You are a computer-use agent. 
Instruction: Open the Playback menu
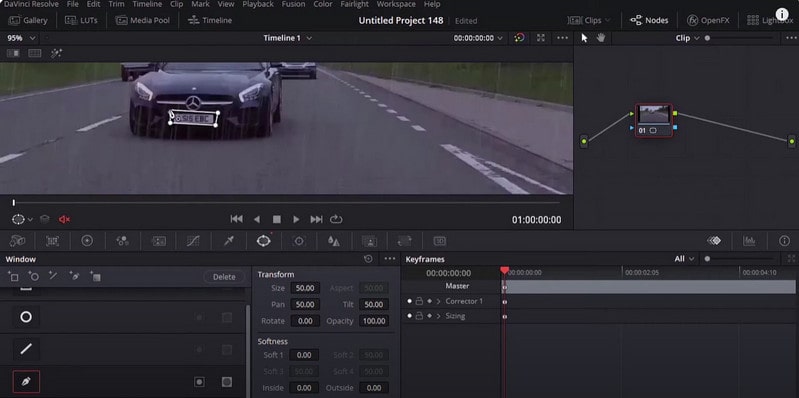[x=257, y=4]
